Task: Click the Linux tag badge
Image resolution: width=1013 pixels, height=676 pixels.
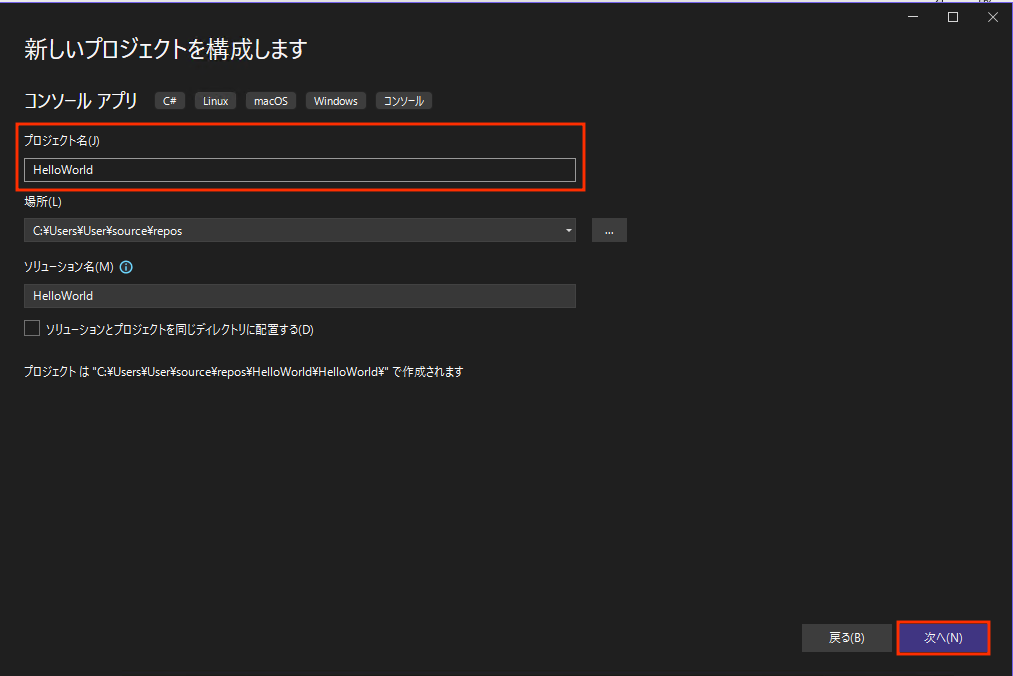Action: click(215, 101)
